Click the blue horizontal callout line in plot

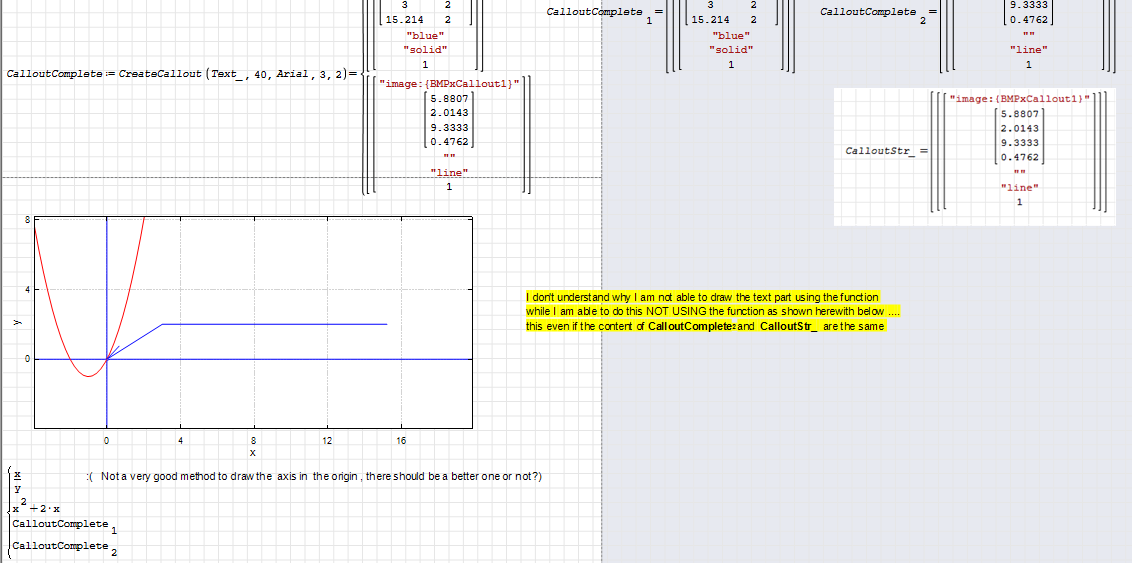pyautogui.click(x=275, y=324)
